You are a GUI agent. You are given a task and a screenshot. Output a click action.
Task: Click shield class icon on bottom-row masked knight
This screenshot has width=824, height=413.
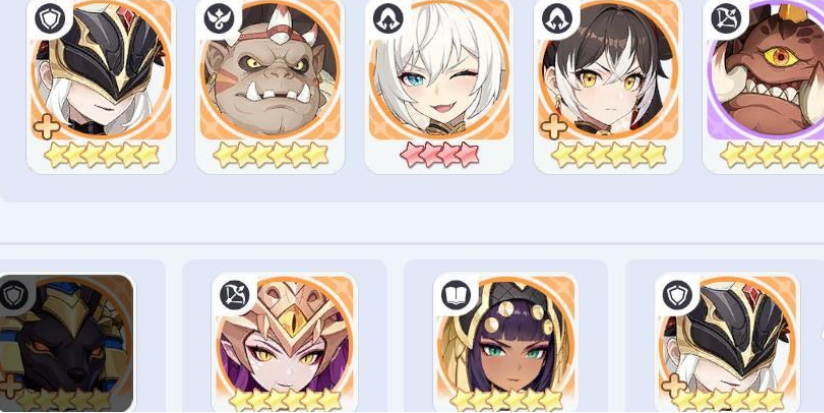(x=677, y=296)
